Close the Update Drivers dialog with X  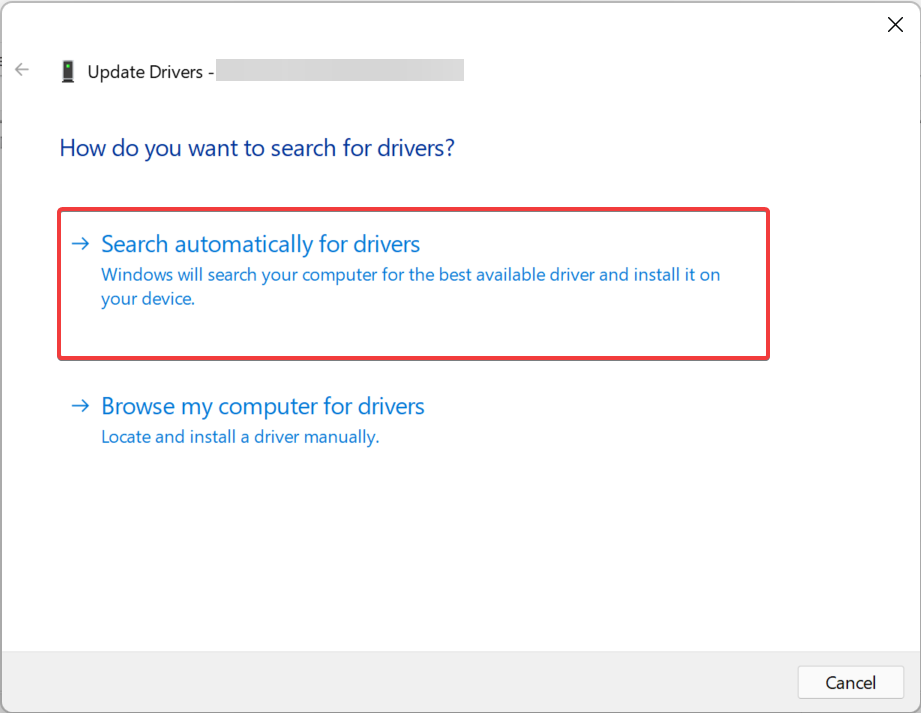(x=895, y=24)
